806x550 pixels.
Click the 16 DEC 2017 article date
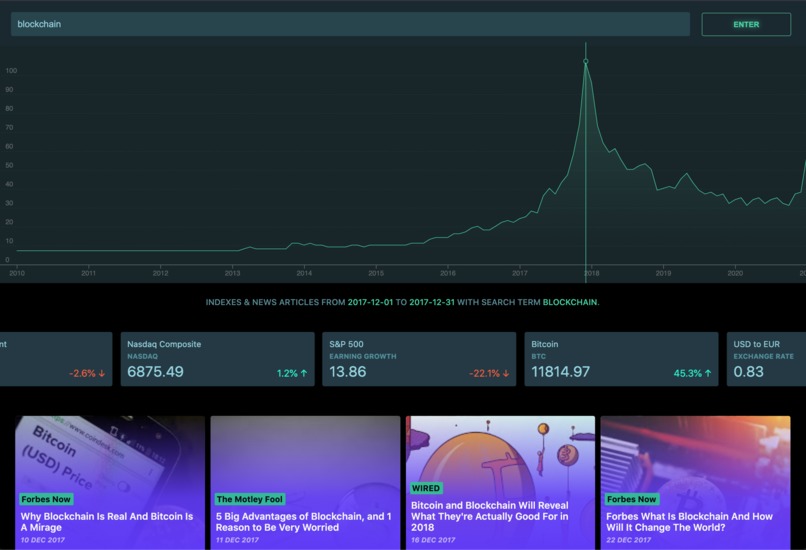coord(433,540)
